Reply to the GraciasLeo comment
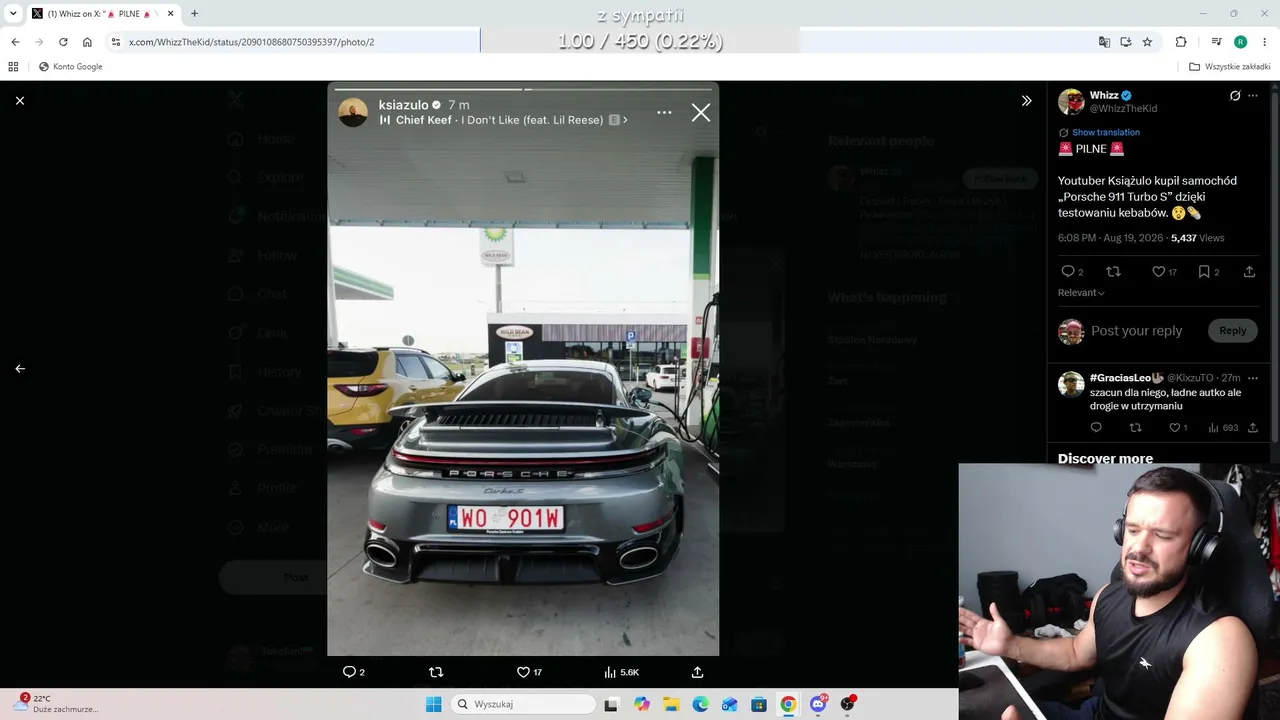Image resolution: width=1280 pixels, height=720 pixels. click(1096, 428)
